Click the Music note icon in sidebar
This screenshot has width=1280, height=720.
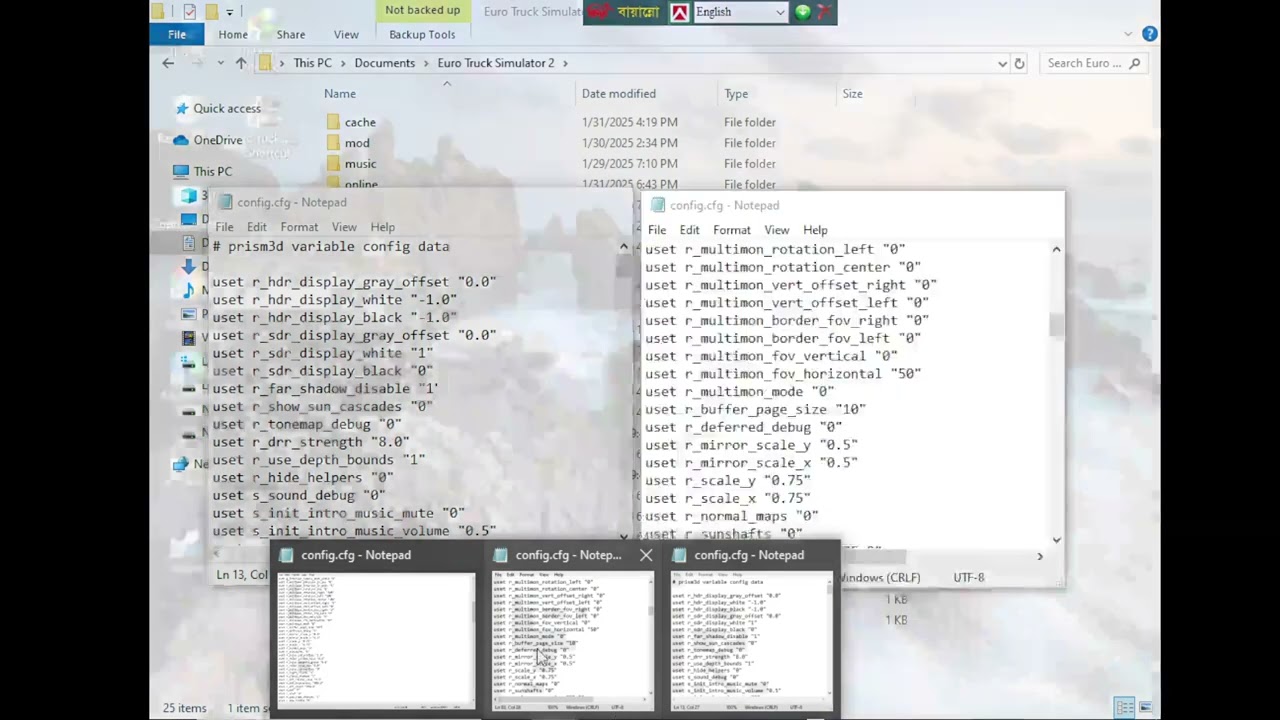189,290
